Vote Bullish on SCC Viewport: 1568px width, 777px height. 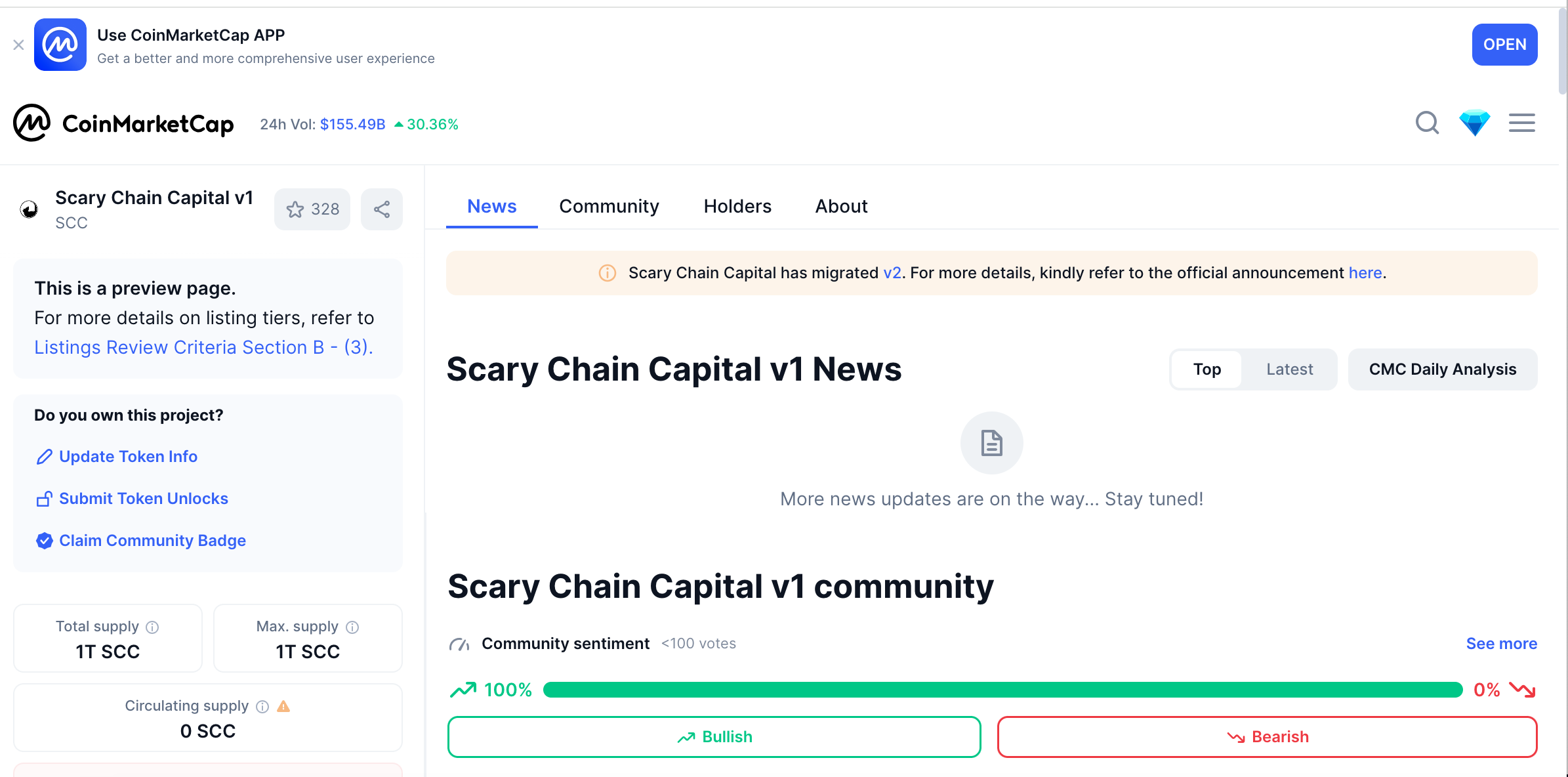(x=714, y=737)
